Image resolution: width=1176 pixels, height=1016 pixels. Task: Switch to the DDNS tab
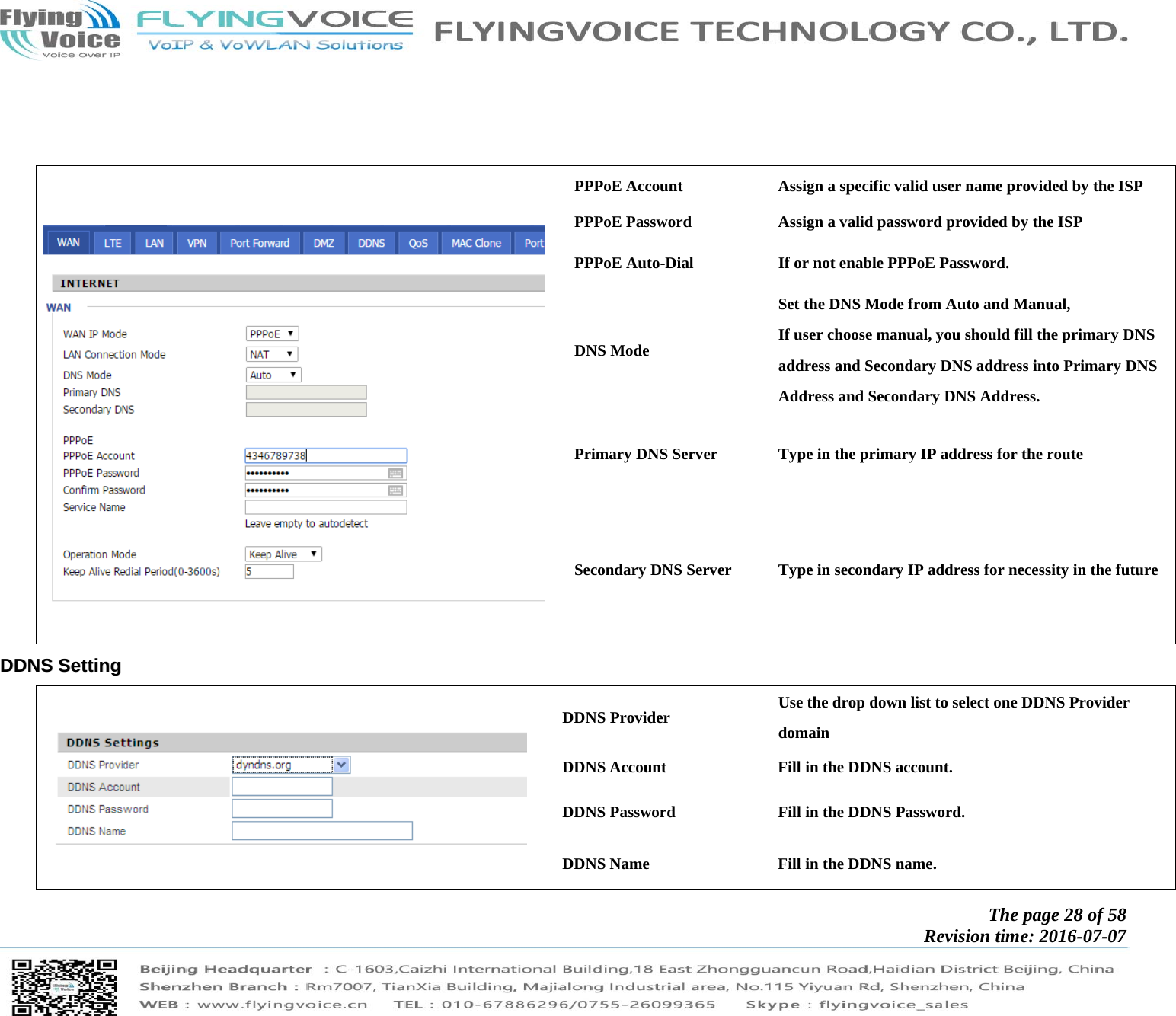(372, 243)
